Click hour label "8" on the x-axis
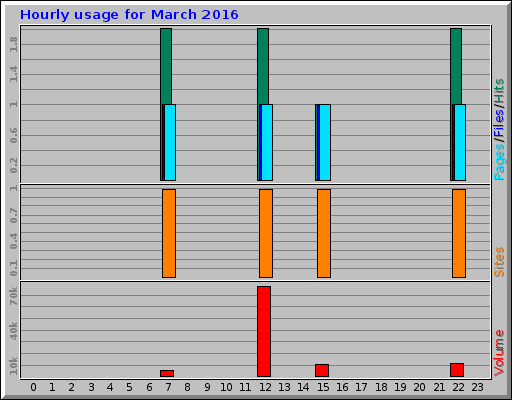 pos(188,387)
